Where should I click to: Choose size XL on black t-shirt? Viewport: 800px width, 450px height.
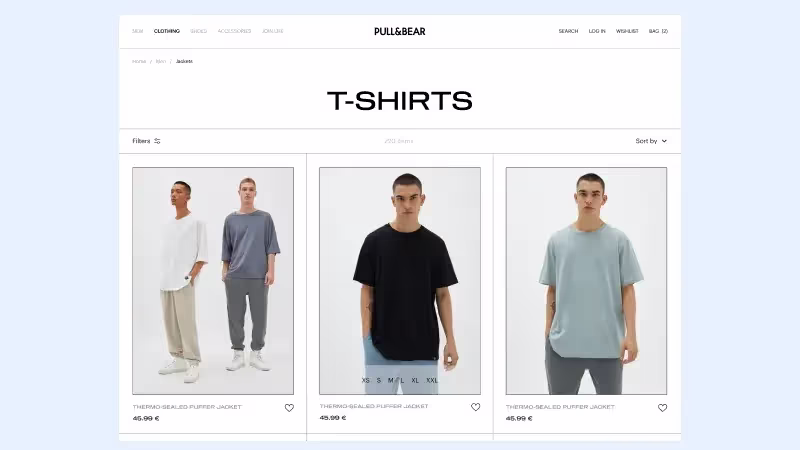click(x=415, y=380)
